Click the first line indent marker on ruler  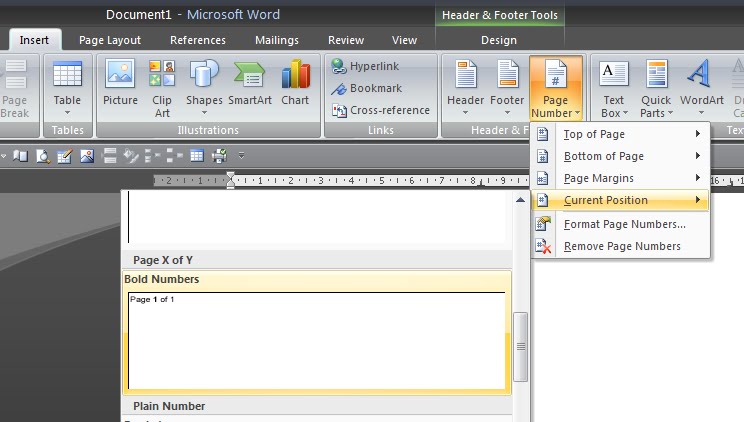point(231,176)
